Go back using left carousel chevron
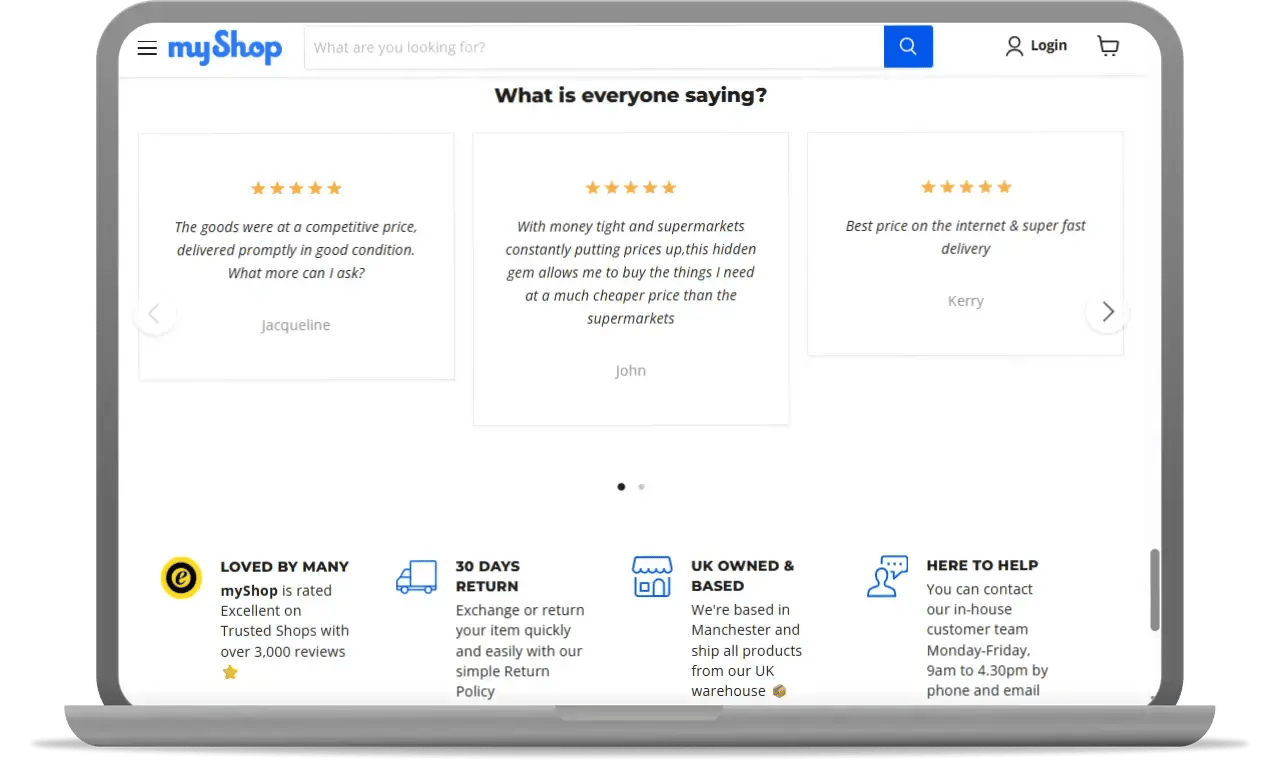The width and height of the screenshot is (1280, 762). (x=155, y=312)
